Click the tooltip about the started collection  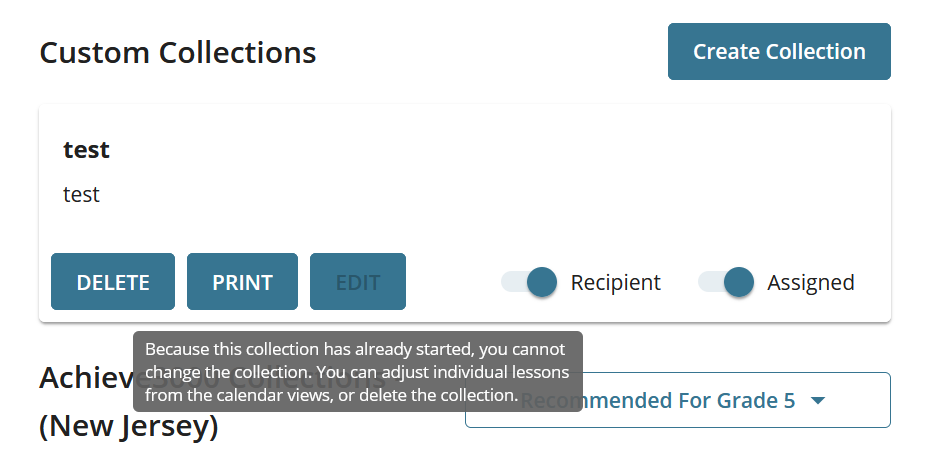[x=357, y=372]
